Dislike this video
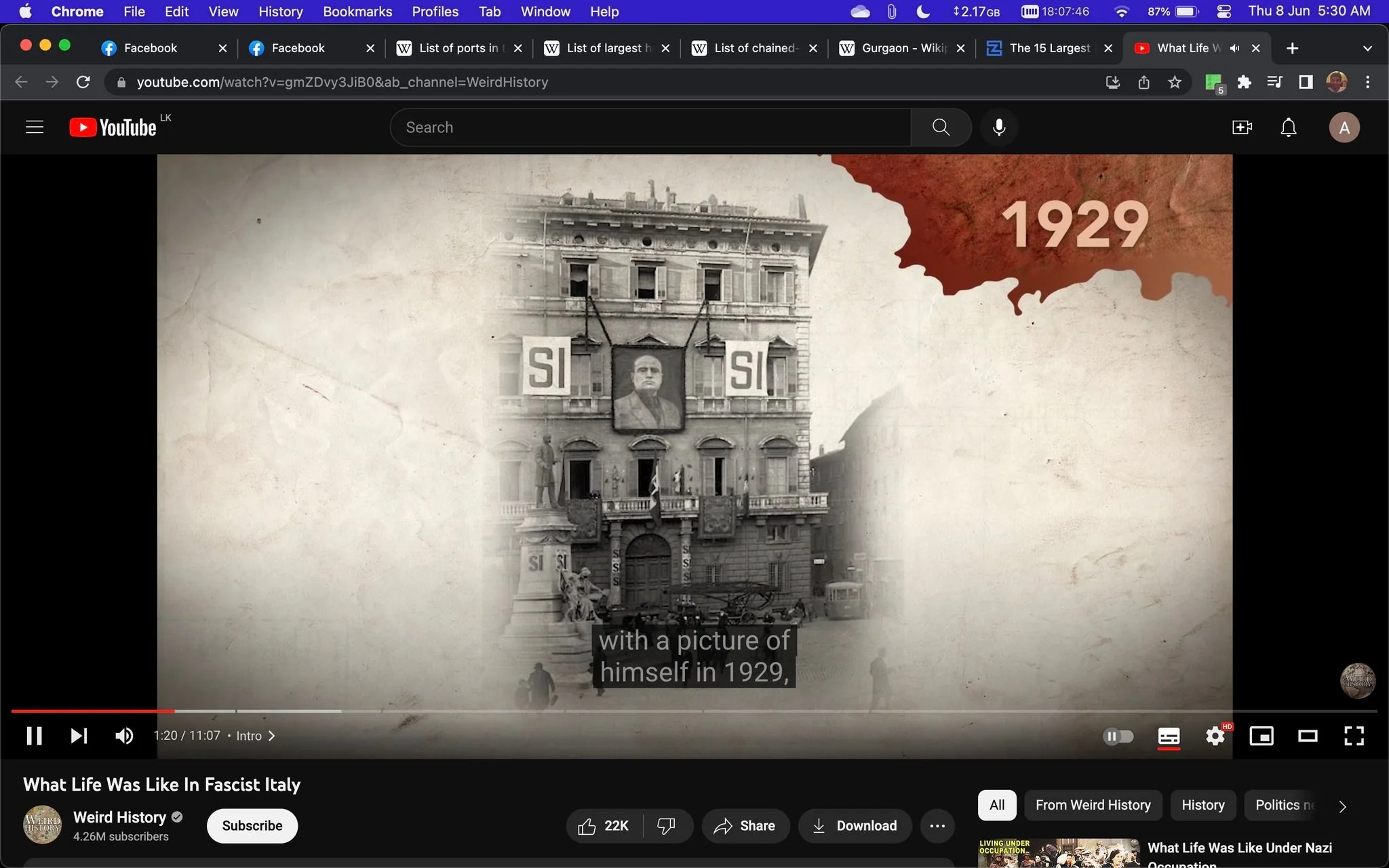 (667, 826)
